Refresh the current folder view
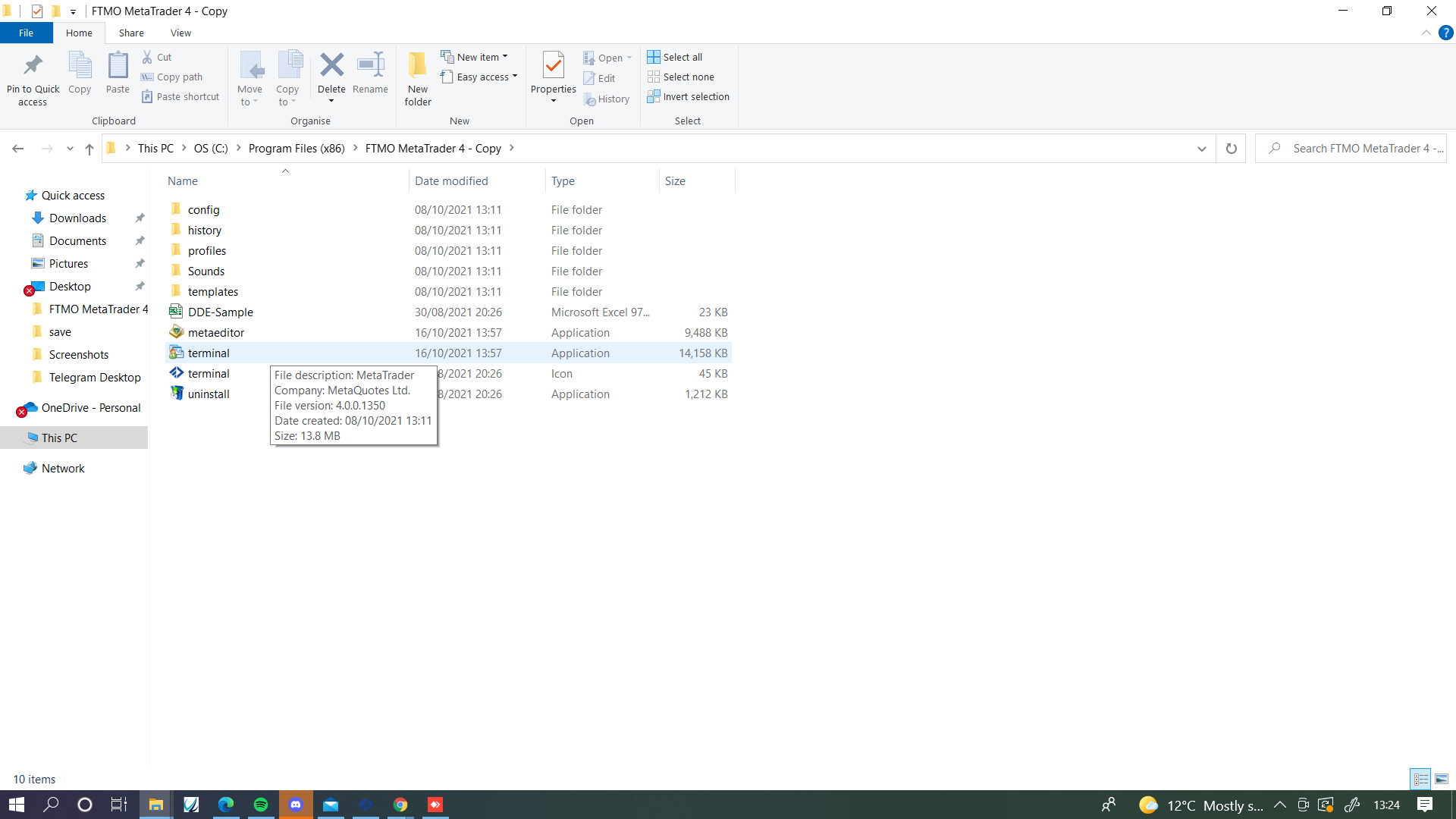Image resolution: width=1456 pixels, height=819 pixels. click(1232, 149)
